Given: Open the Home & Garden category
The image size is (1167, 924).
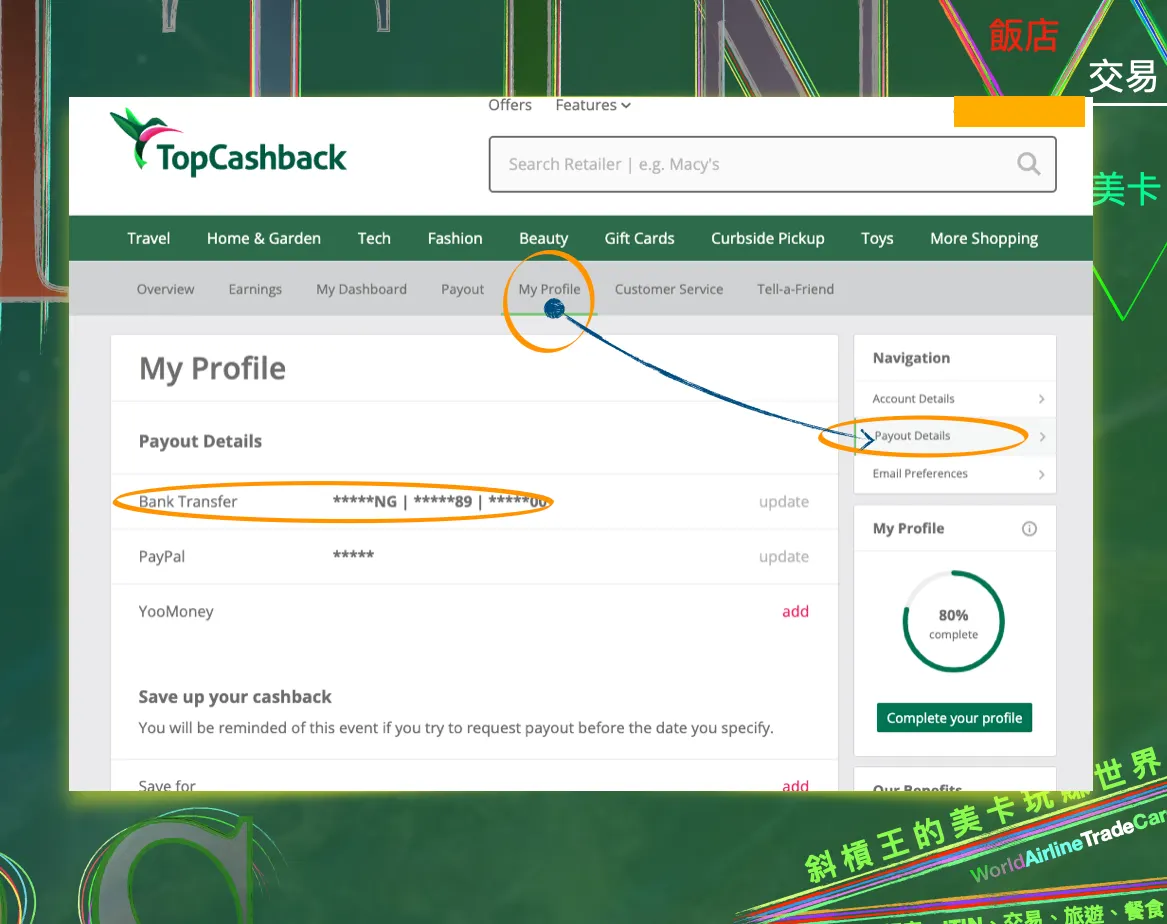Looking at the screenshot, I should [x=263, y=238].
